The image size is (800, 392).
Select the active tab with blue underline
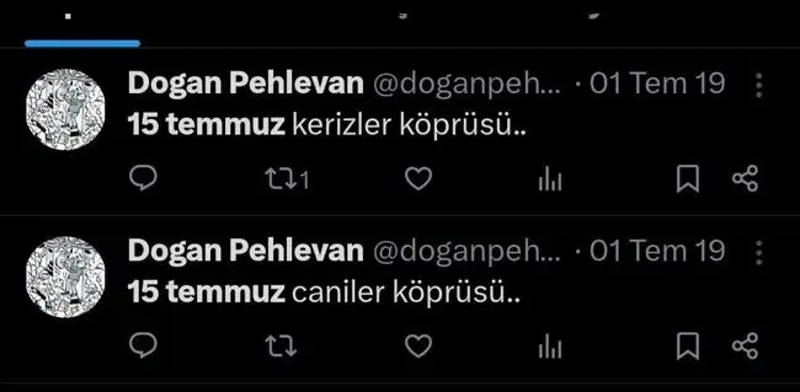pos(82,26)
